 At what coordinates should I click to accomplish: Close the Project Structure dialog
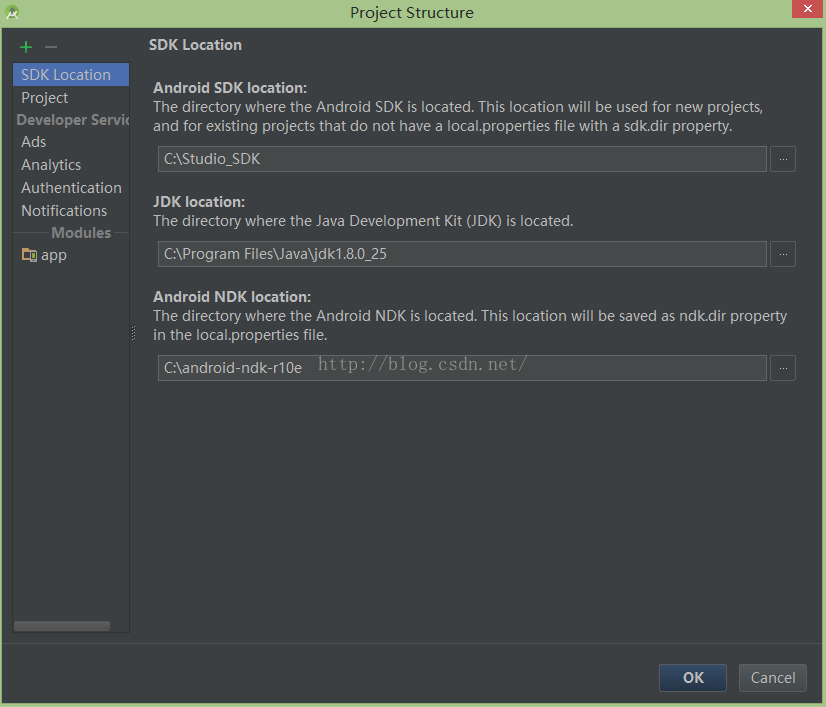[x=808, y=9]
